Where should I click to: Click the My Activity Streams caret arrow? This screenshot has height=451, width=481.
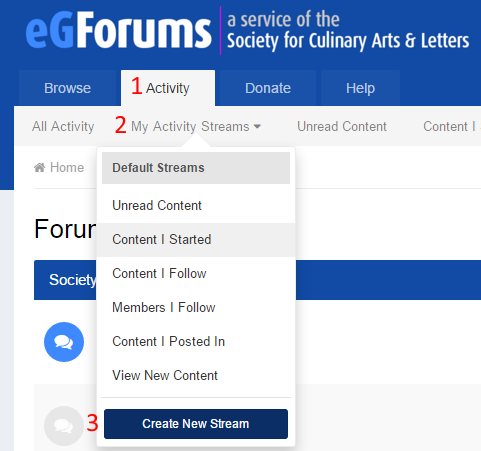point(257,127)
